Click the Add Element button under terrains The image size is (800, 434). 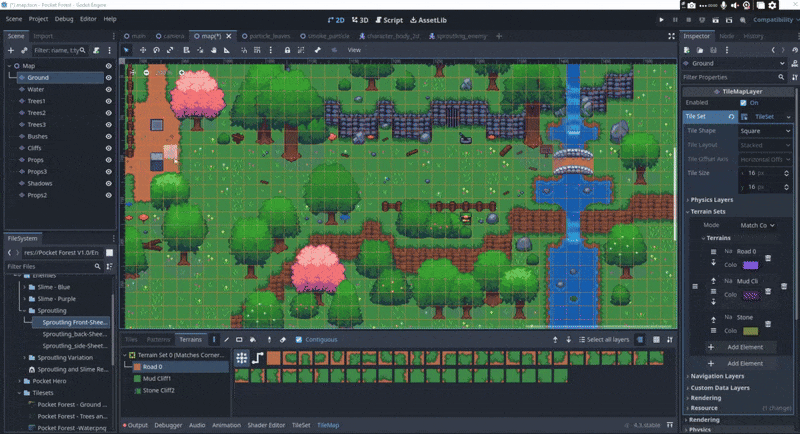click(743, 346)
